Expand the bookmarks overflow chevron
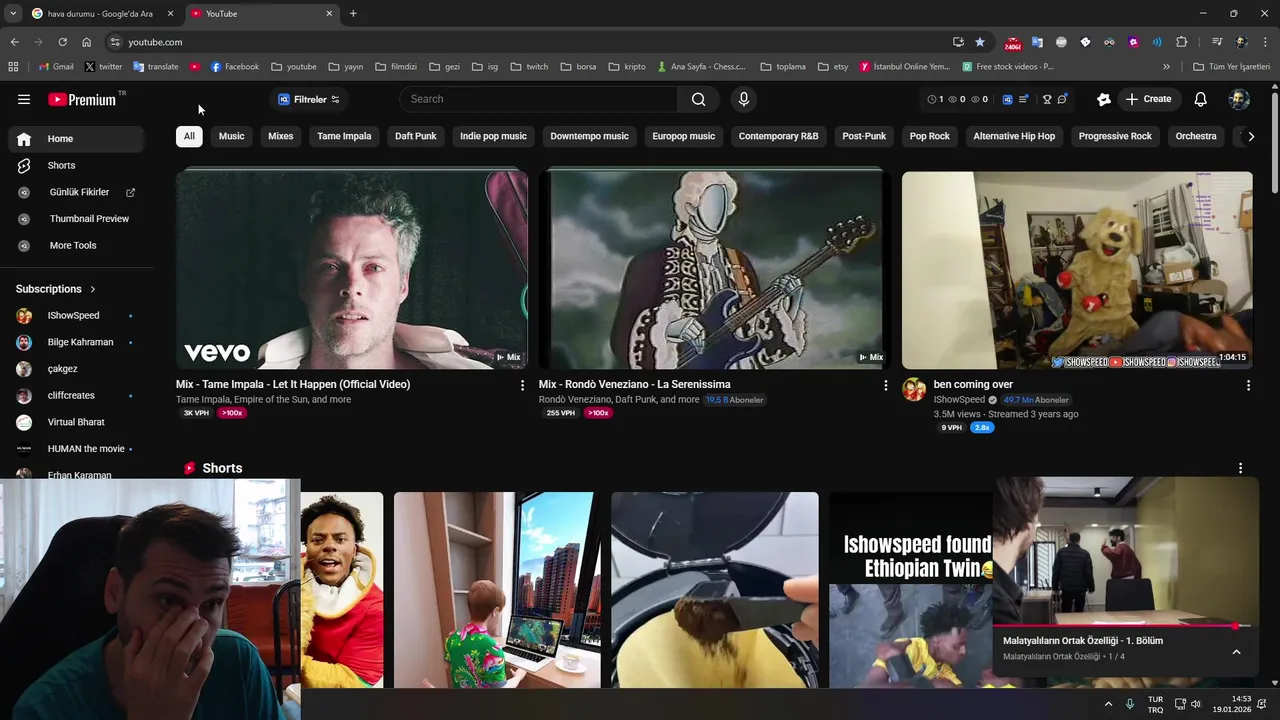Viewport: 1280px width, 720px height. point(1166,67)
